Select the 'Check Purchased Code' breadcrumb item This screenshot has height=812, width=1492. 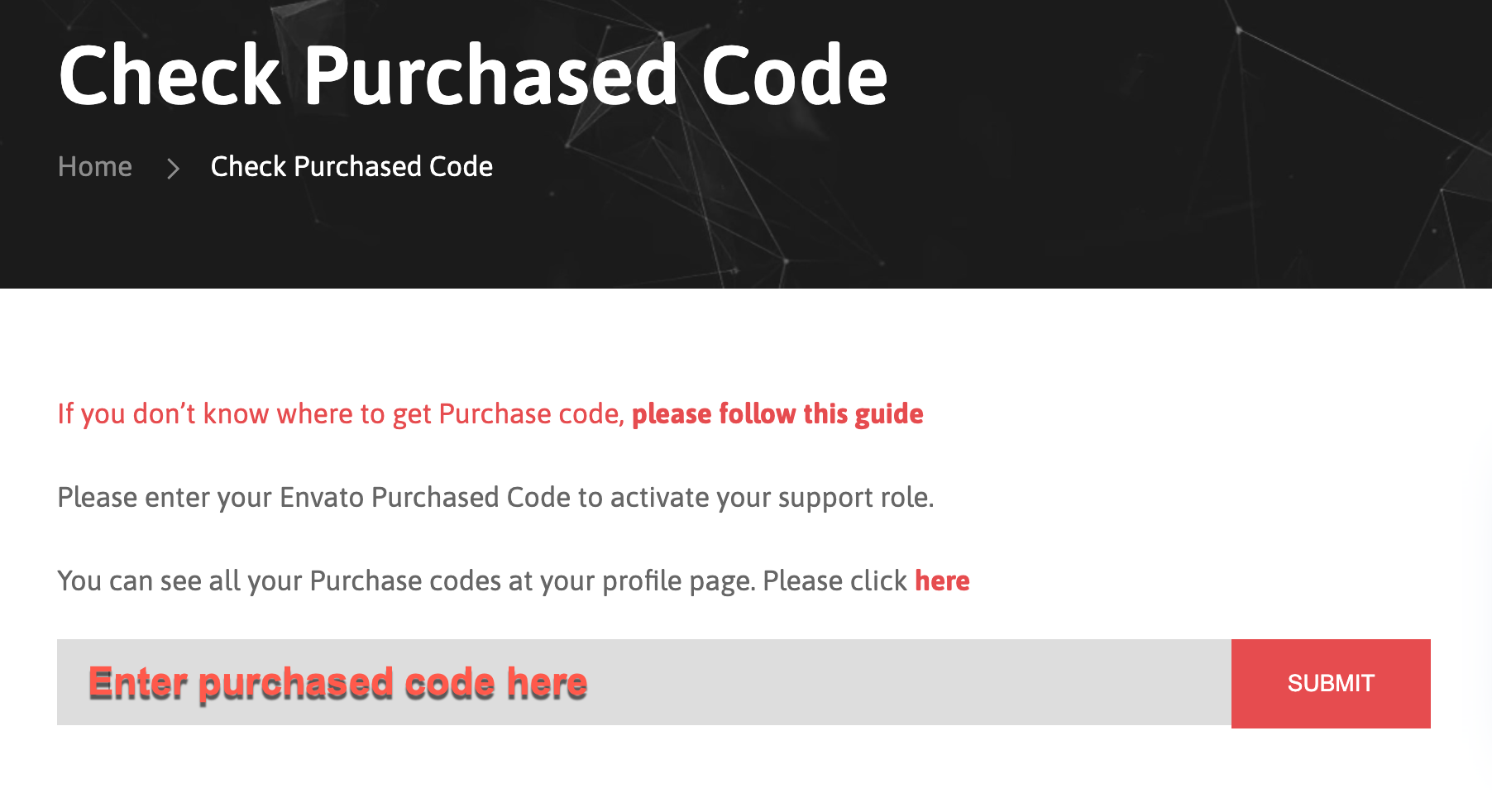click(351, 167)
